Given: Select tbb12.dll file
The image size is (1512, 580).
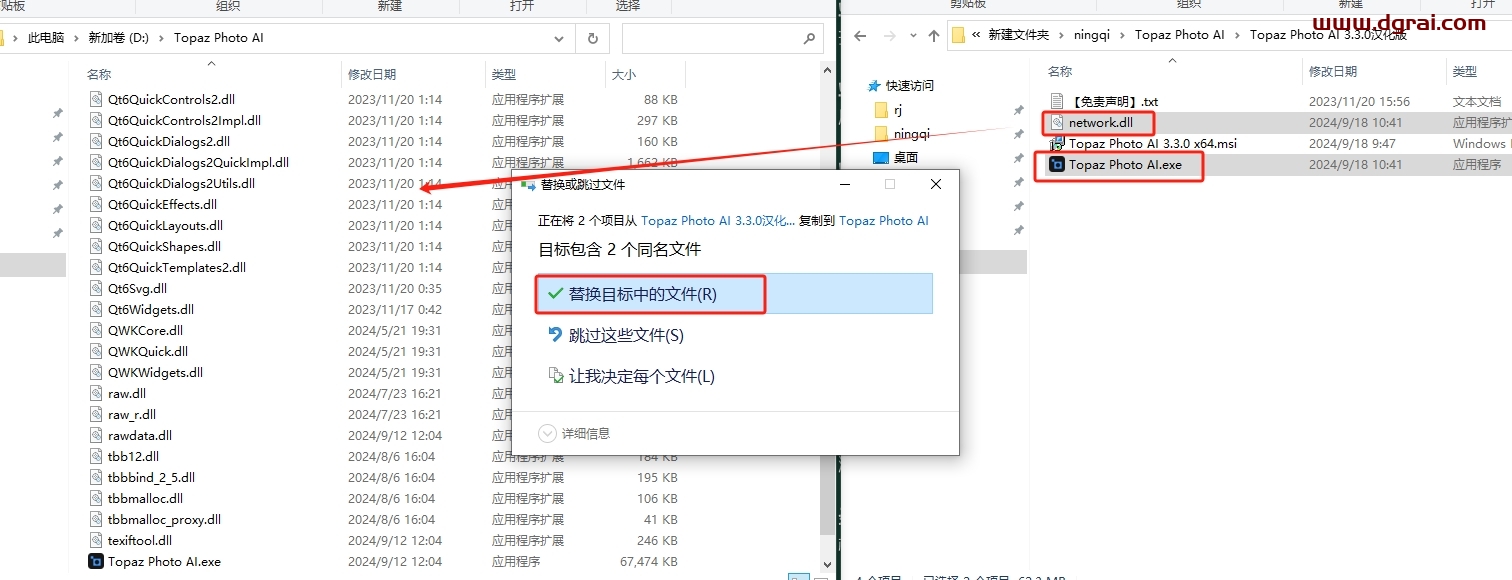Looking at the screenshot, I should point(133,456).
